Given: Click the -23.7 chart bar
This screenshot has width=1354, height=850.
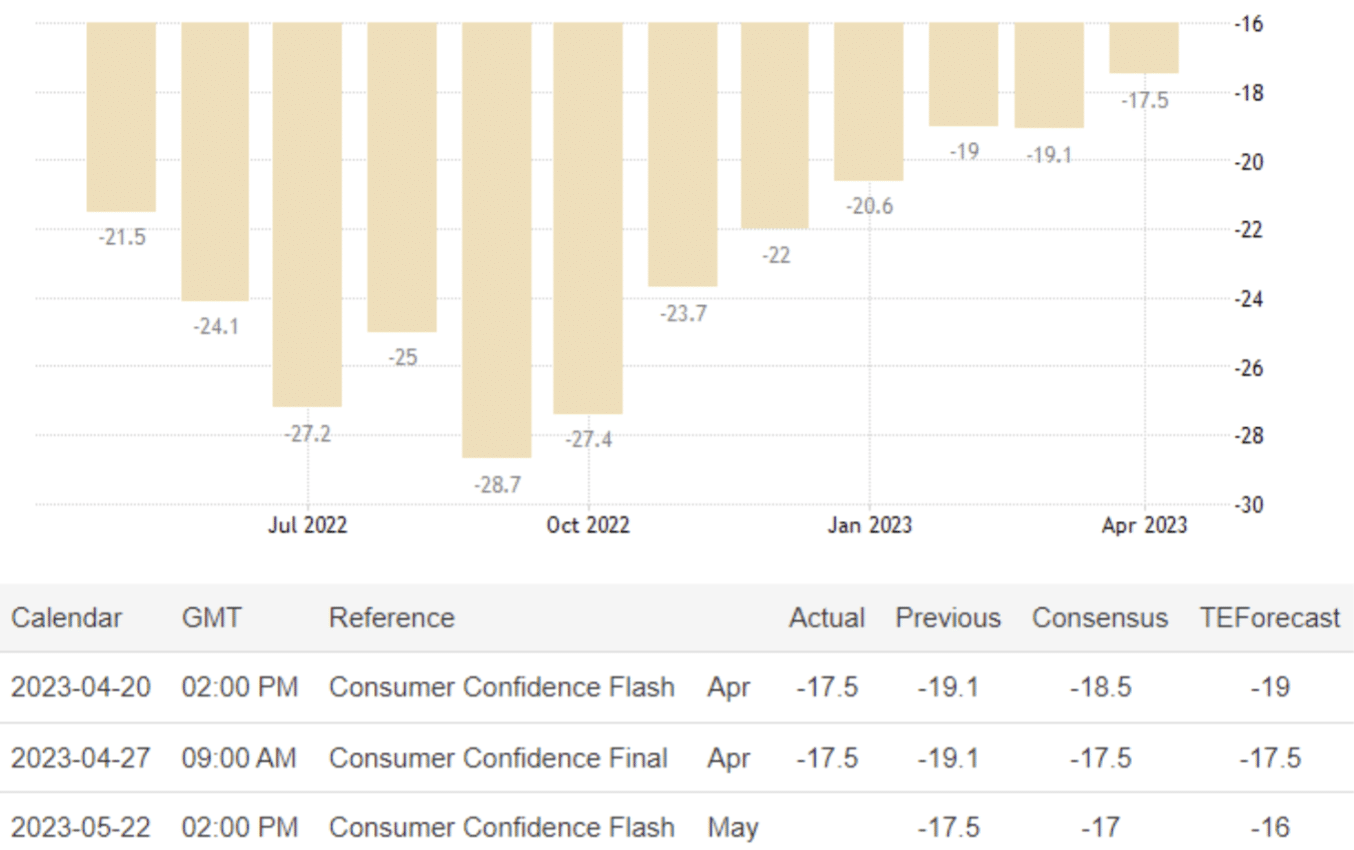Looking at the screenshot, I should coord(682,154).
